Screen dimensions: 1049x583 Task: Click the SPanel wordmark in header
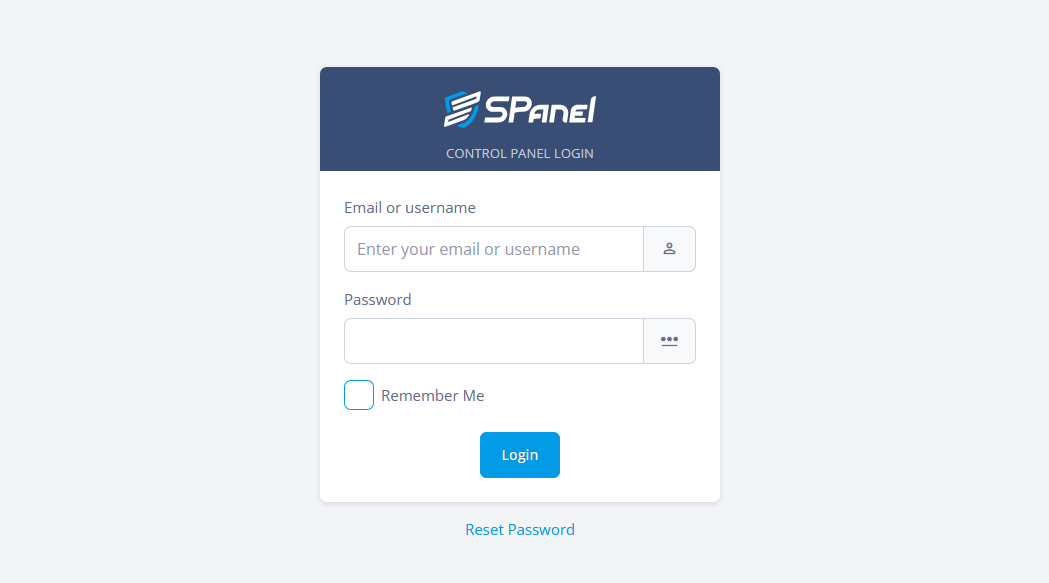click(540, 110)
